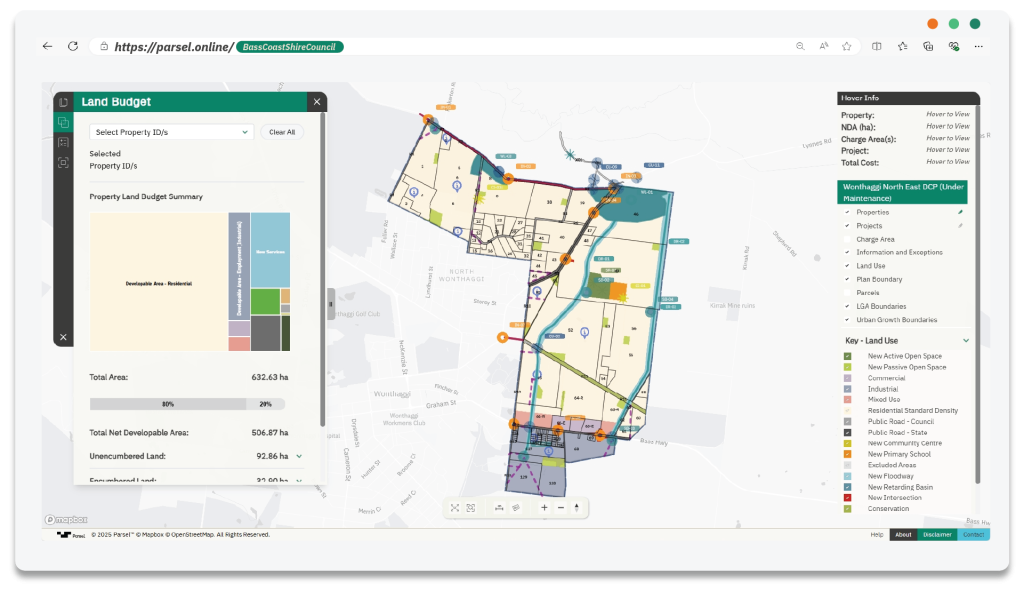Reset map north with compass icon
The image size is (1024, 591).
tap(577, 508)
